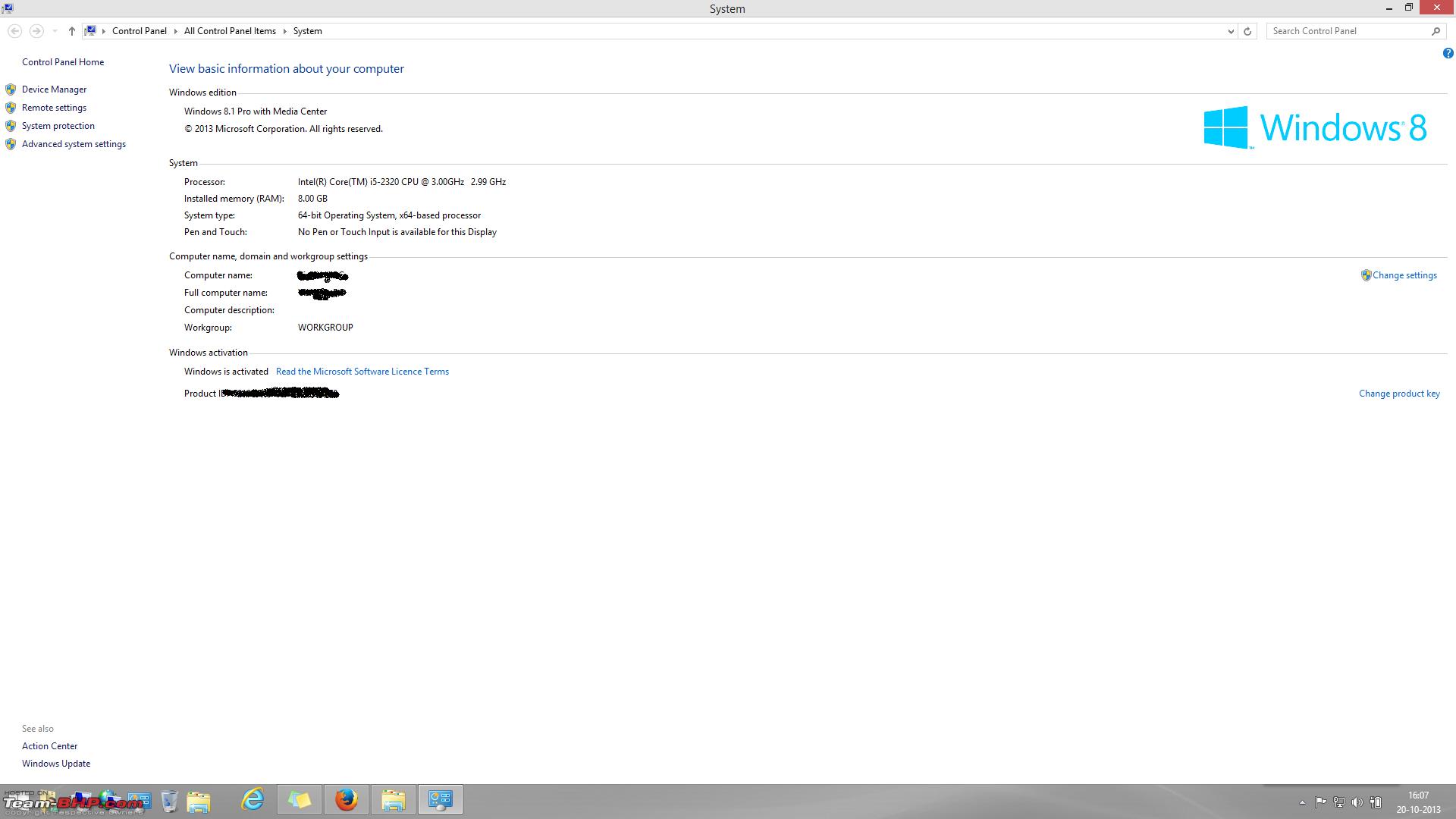Open the help question mark icon
This screenshot has width=1456, height=819.
point(1448,53)
